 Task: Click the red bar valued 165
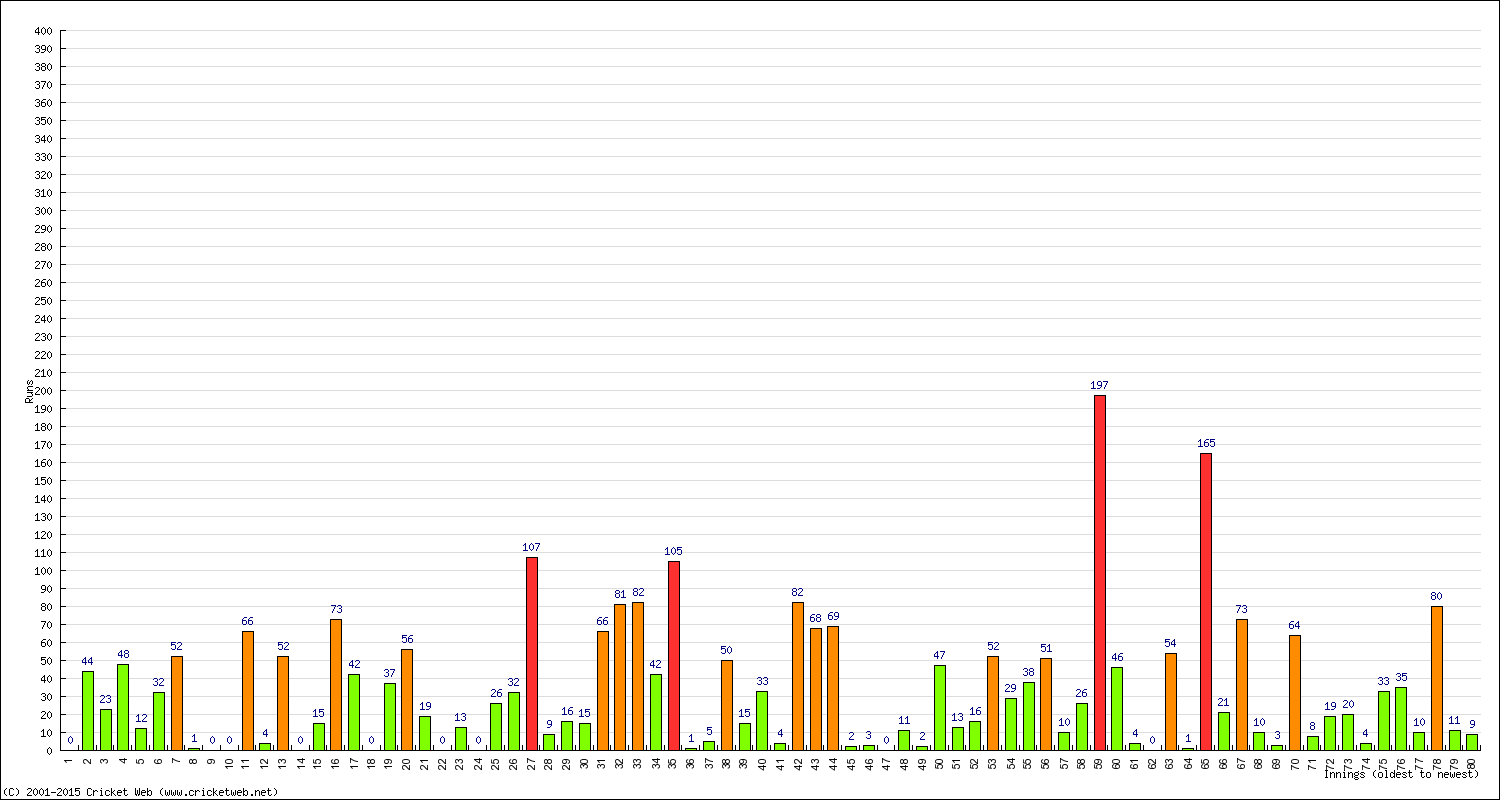point(1206,602)
